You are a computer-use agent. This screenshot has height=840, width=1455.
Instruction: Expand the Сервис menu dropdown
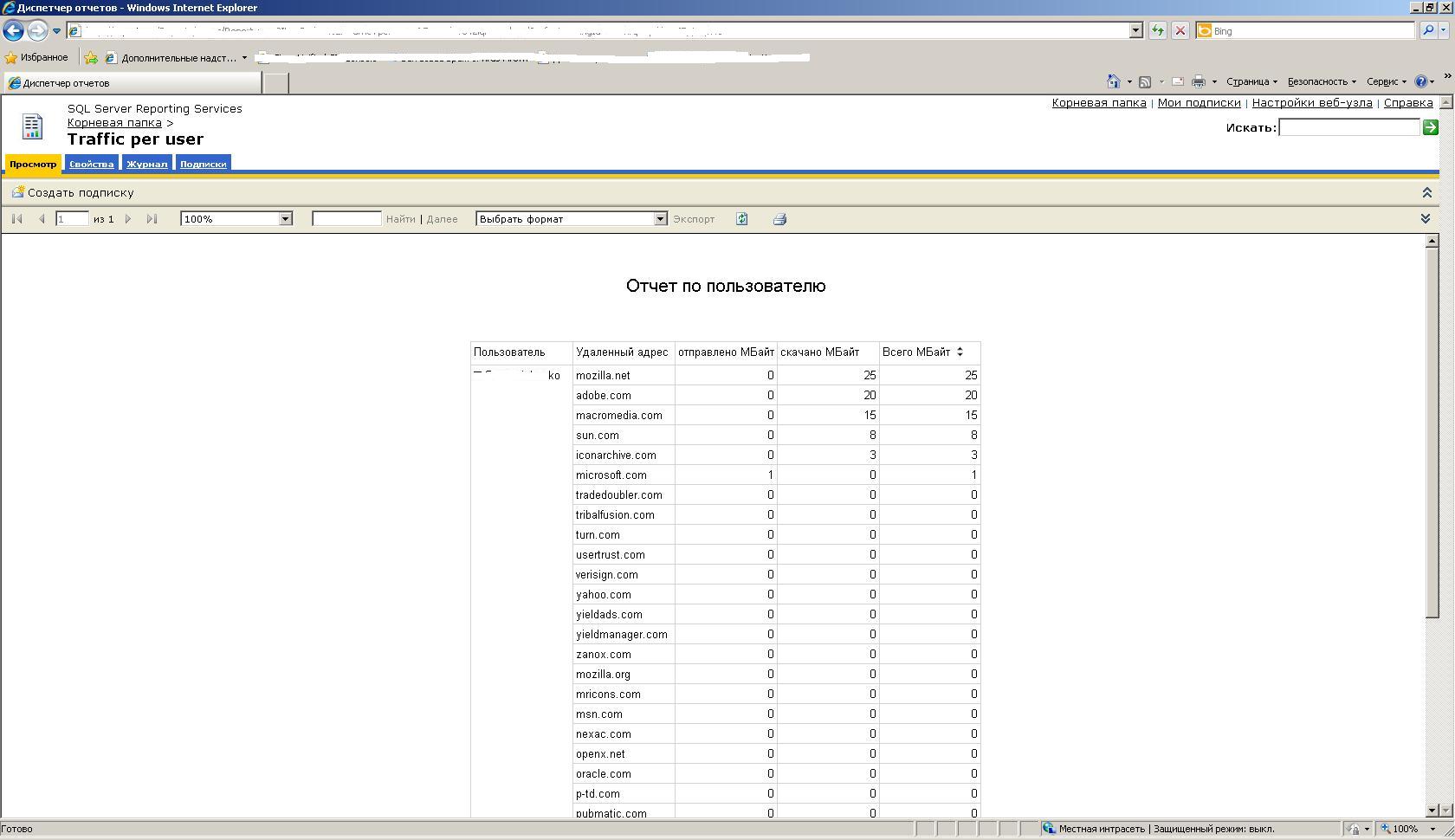pos(1387,81)
